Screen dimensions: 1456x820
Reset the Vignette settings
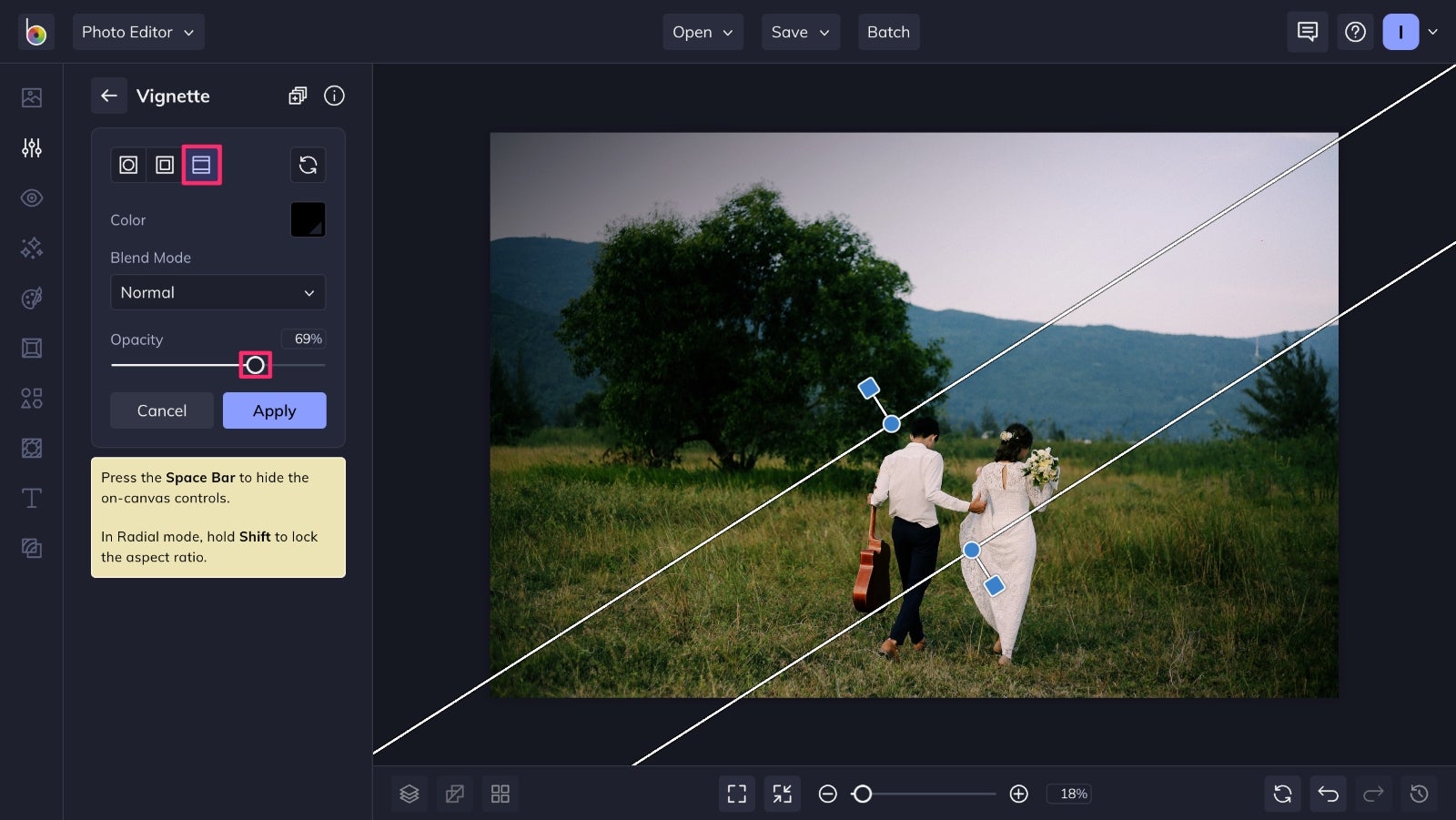point(308,165)
